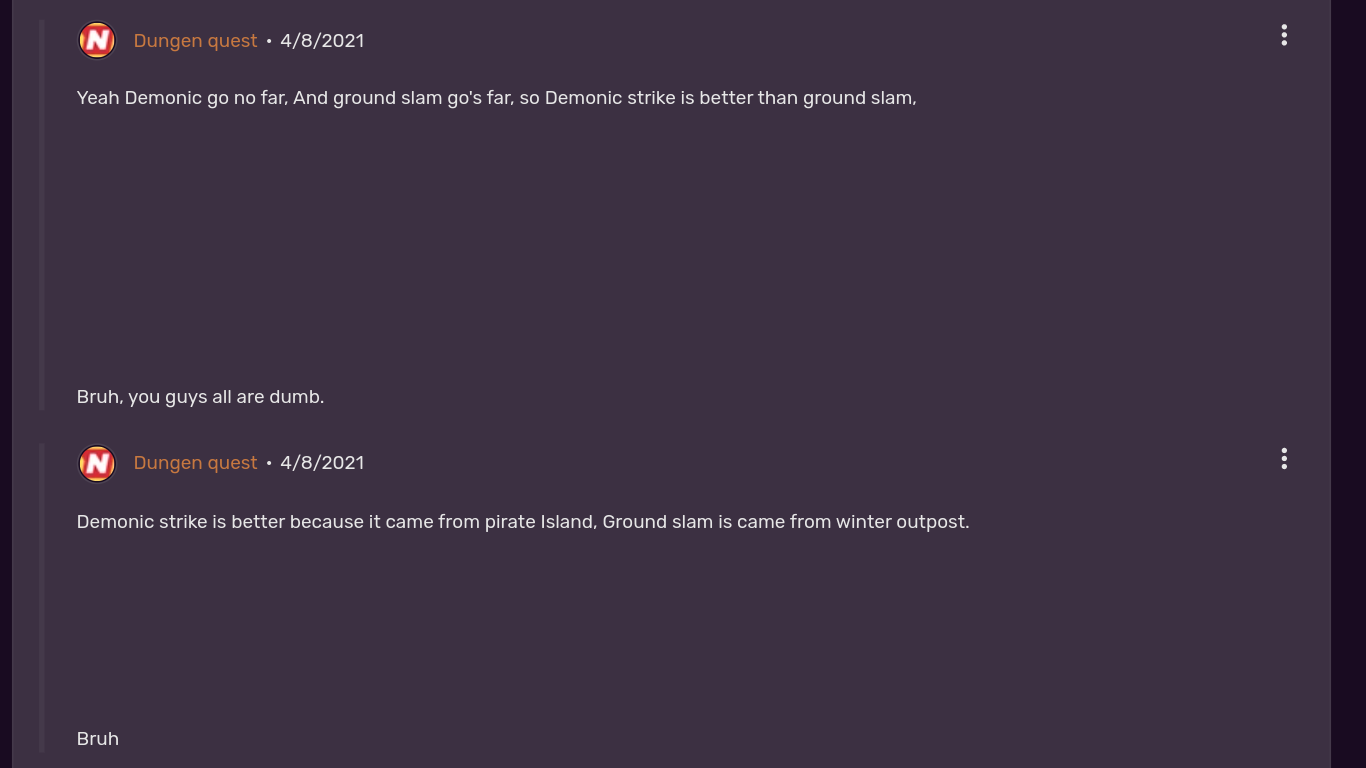Click the Dungen quest avatar on first comment
The width and height of the screenshot is (1366, 768).
[x=96, y=40]
